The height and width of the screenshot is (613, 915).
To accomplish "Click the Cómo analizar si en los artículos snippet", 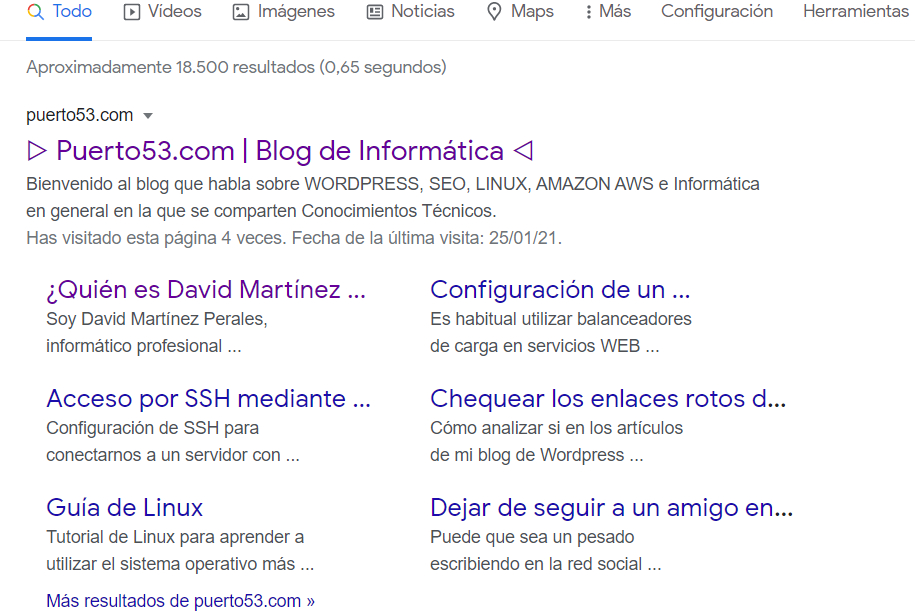I will point(556,441).
